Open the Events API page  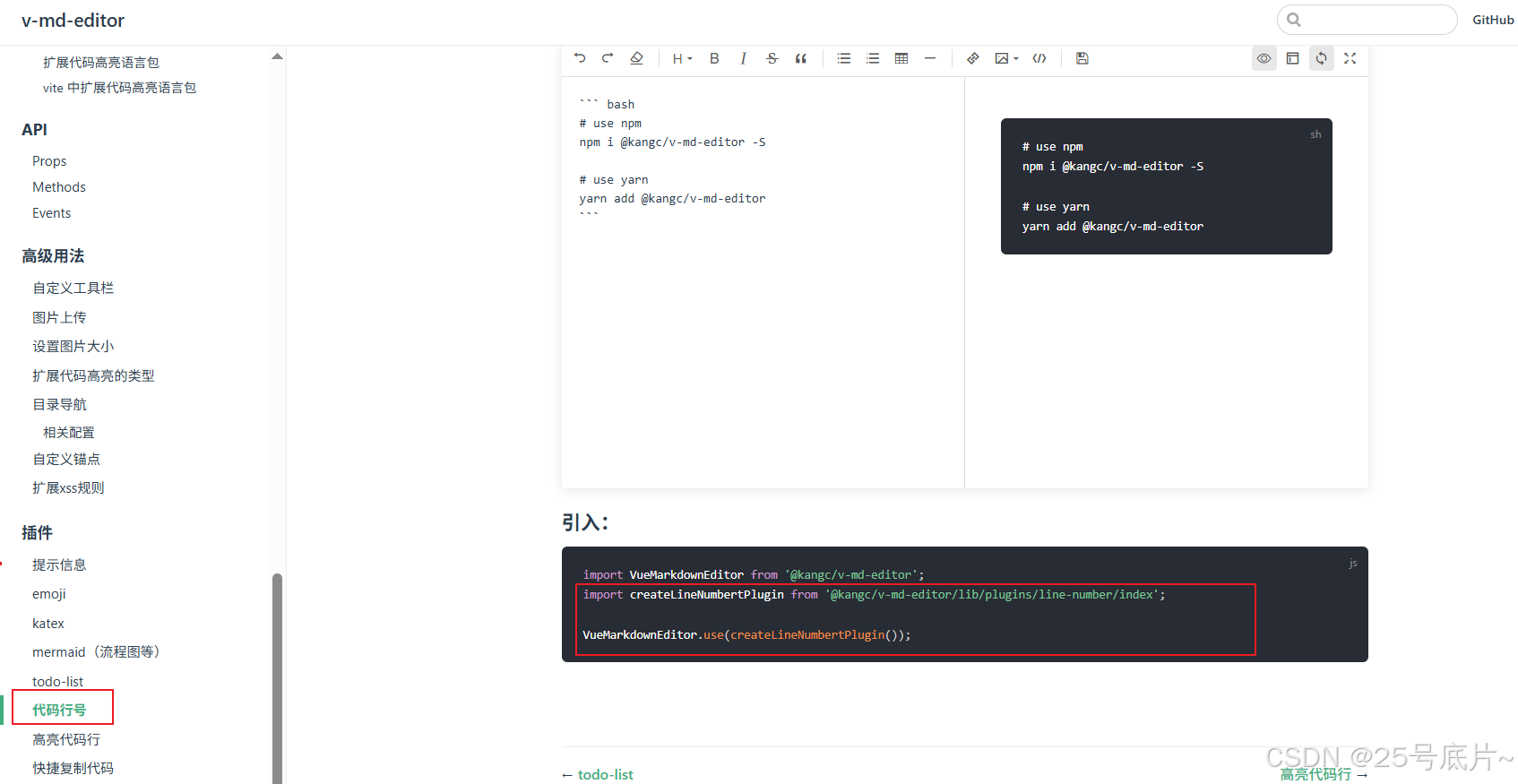[x=51, y=213]
